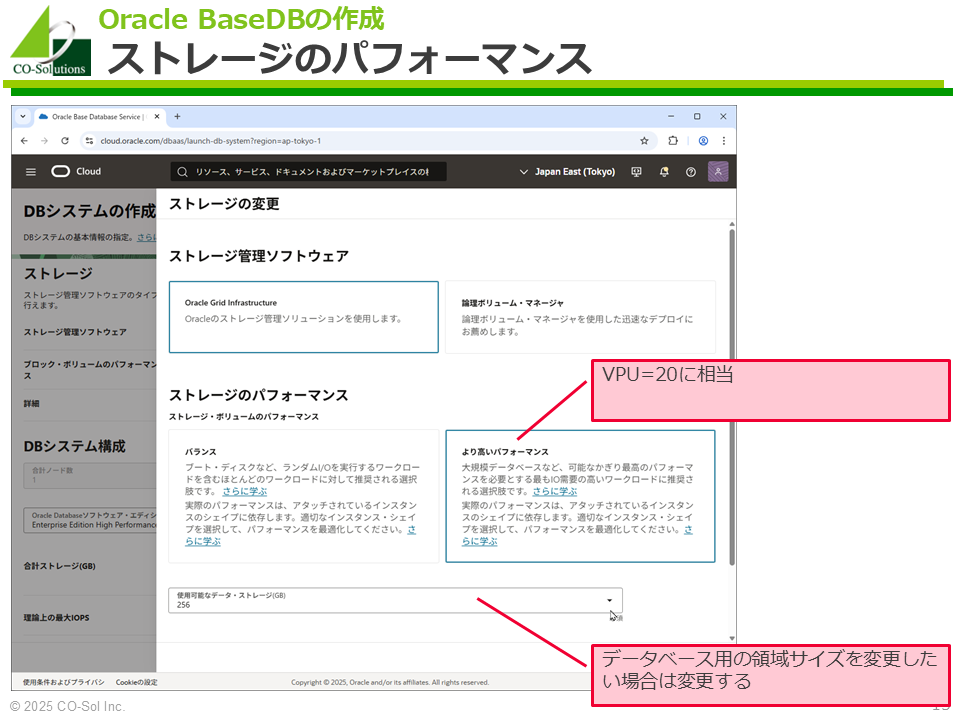Viewport: 960px width, 720px height.
Task: Click the Oracle Cloud logo
Action: [77, 171]
